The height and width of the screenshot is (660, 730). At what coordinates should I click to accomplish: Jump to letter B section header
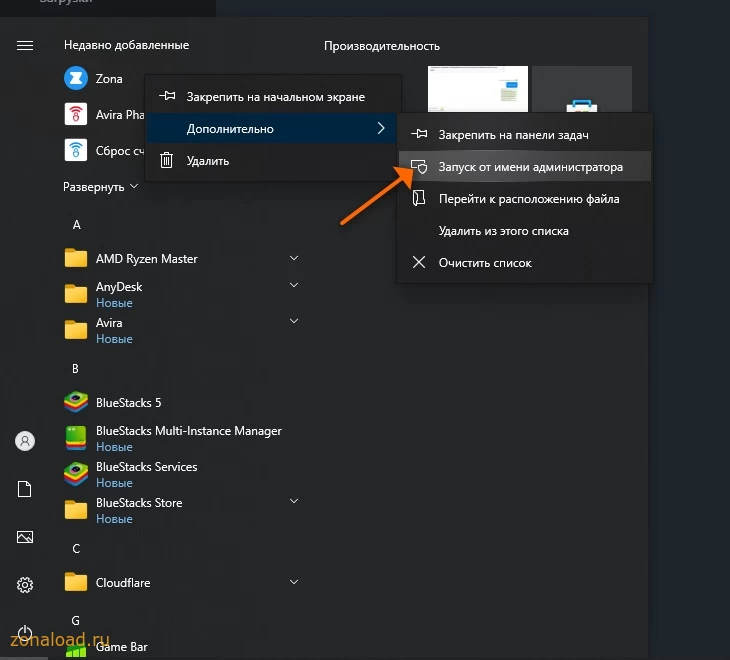(x=75, y=369)
